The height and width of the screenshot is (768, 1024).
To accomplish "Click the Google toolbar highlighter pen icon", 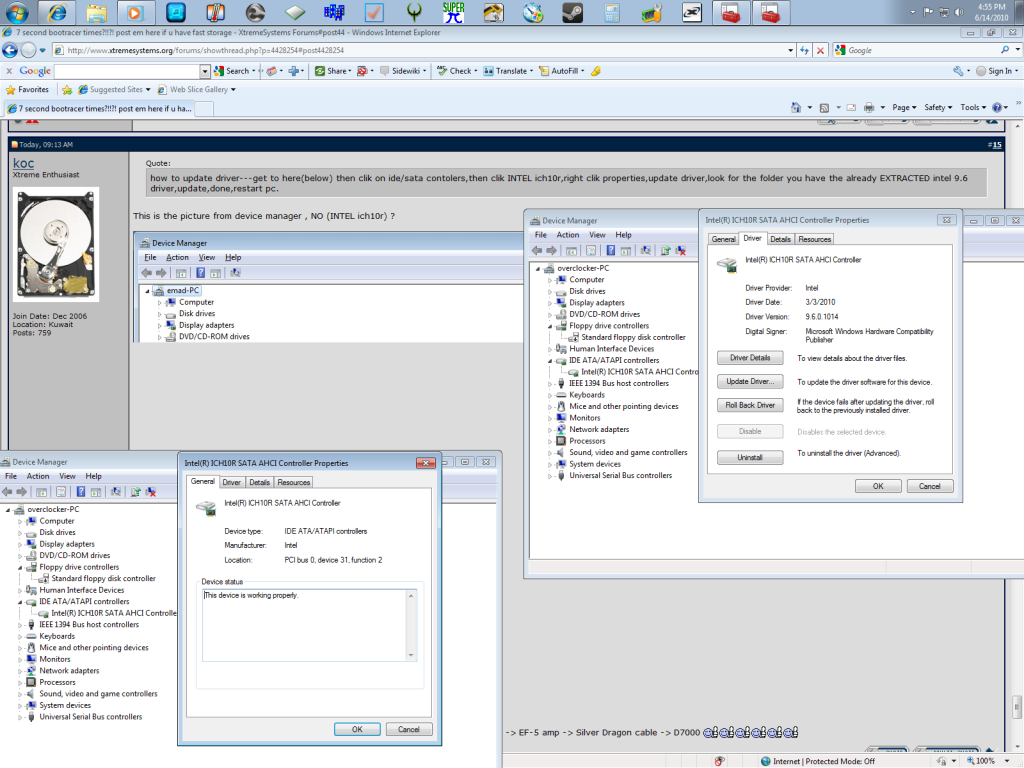I will pos(596,71).
